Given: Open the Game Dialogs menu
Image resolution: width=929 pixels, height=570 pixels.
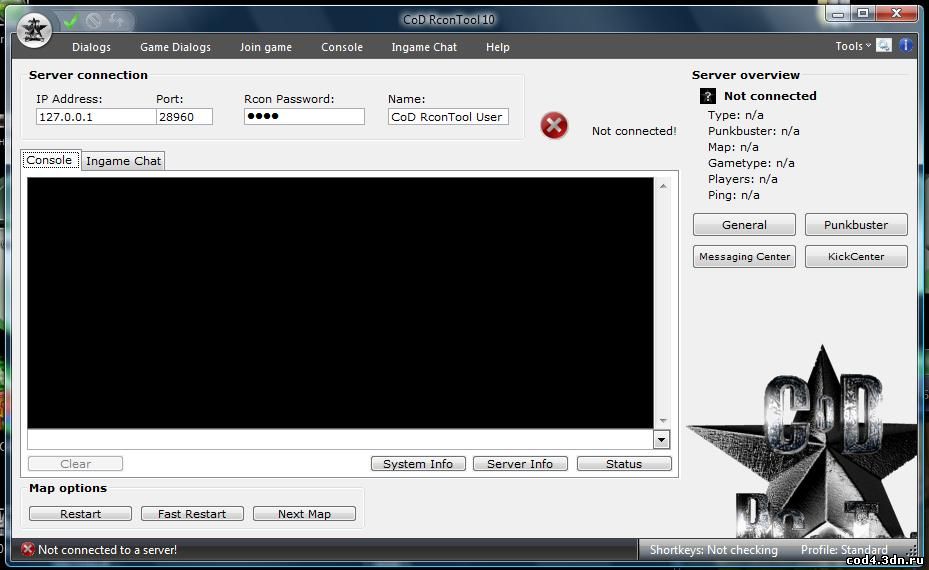Looking at the screenshot, I should (x=175, y=47).
